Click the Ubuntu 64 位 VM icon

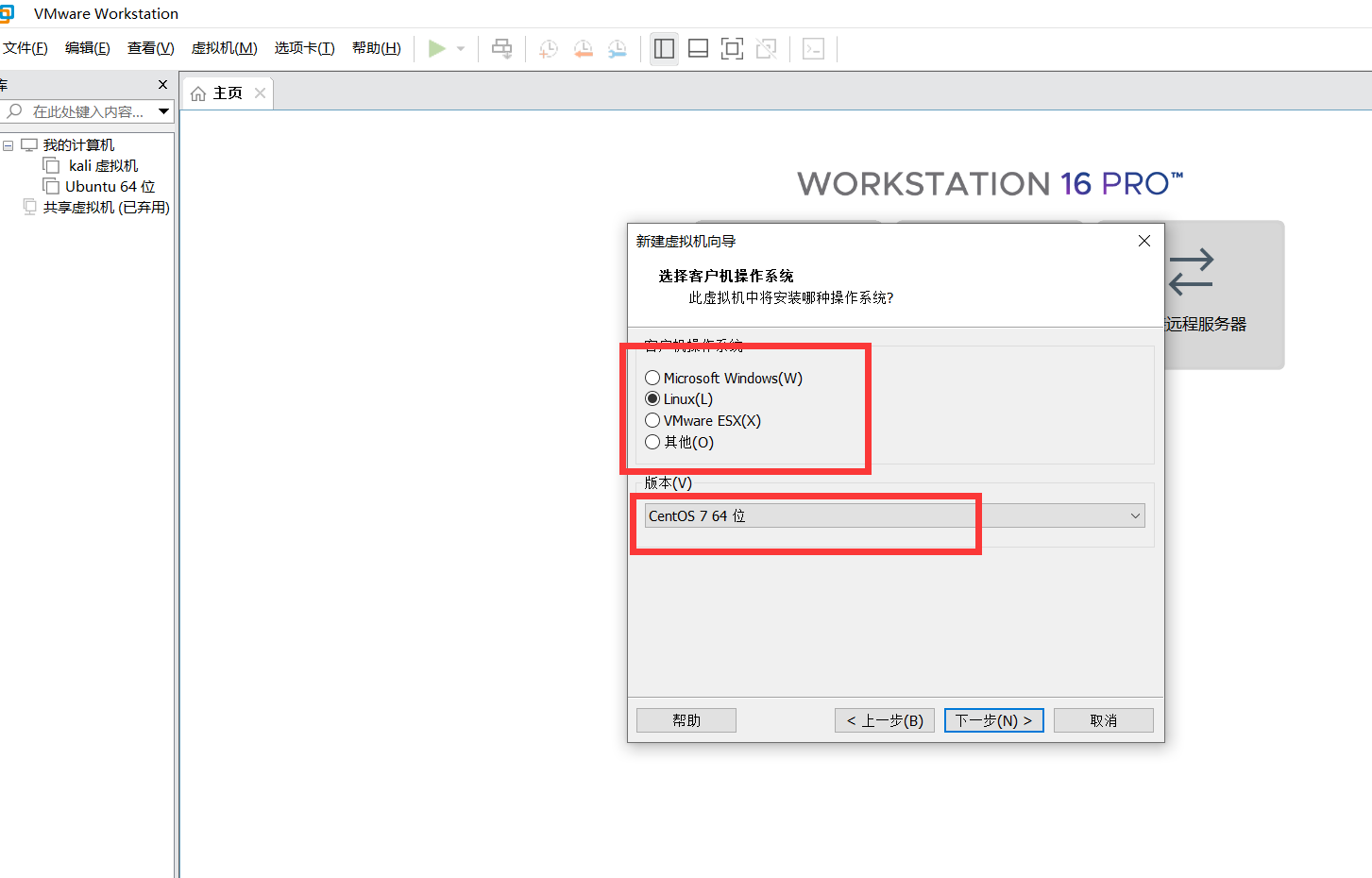[x=51, y=186]
